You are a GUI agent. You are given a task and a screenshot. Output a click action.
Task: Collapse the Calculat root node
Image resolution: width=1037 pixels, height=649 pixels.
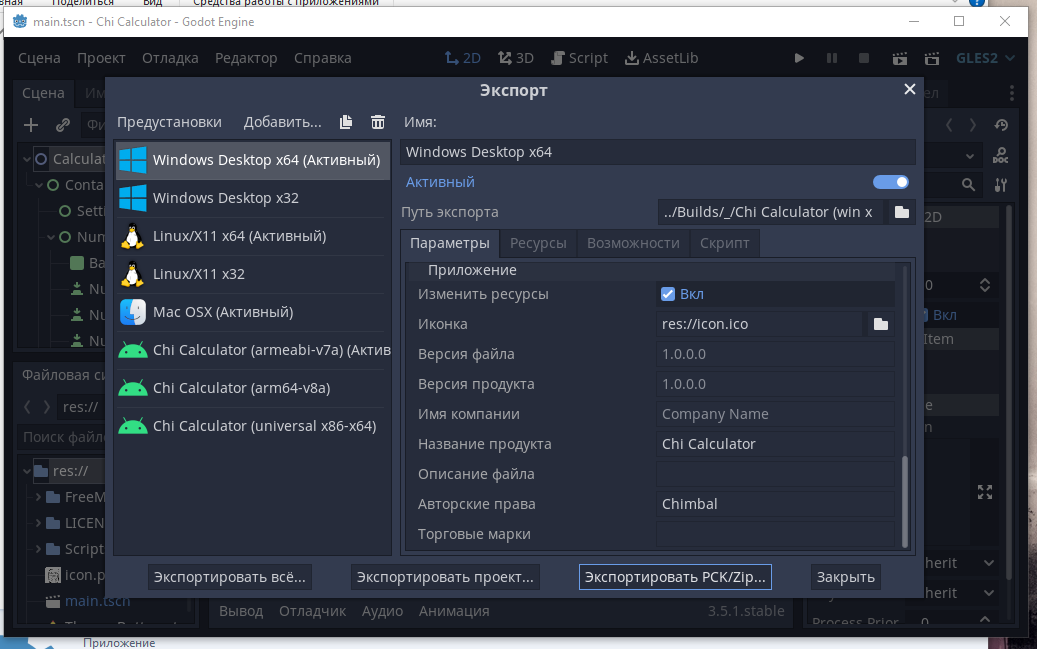(26, 159)
